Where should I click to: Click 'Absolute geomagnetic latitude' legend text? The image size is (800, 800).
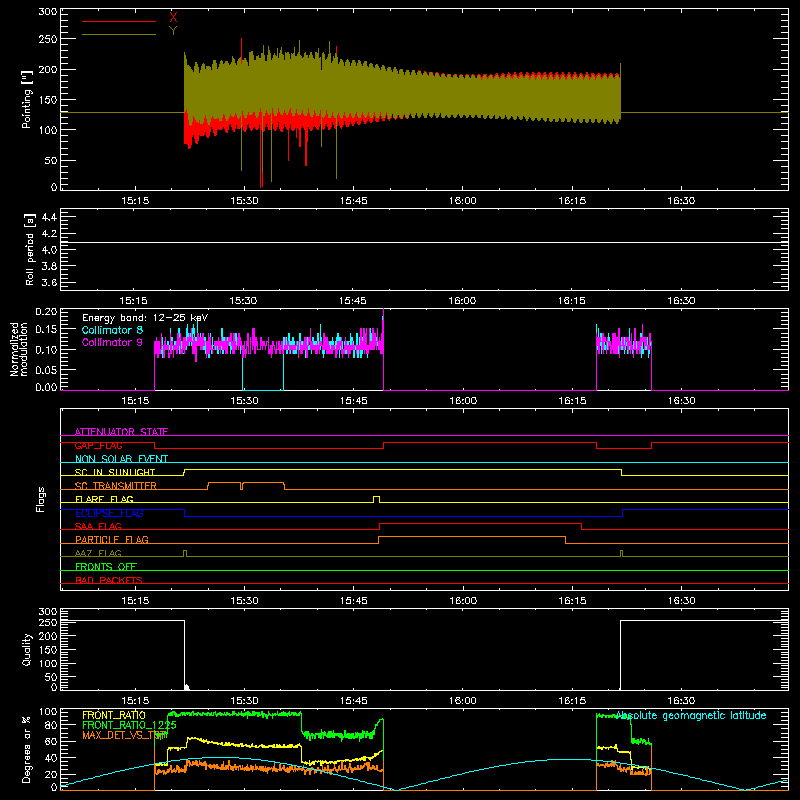tap(691, 715)
